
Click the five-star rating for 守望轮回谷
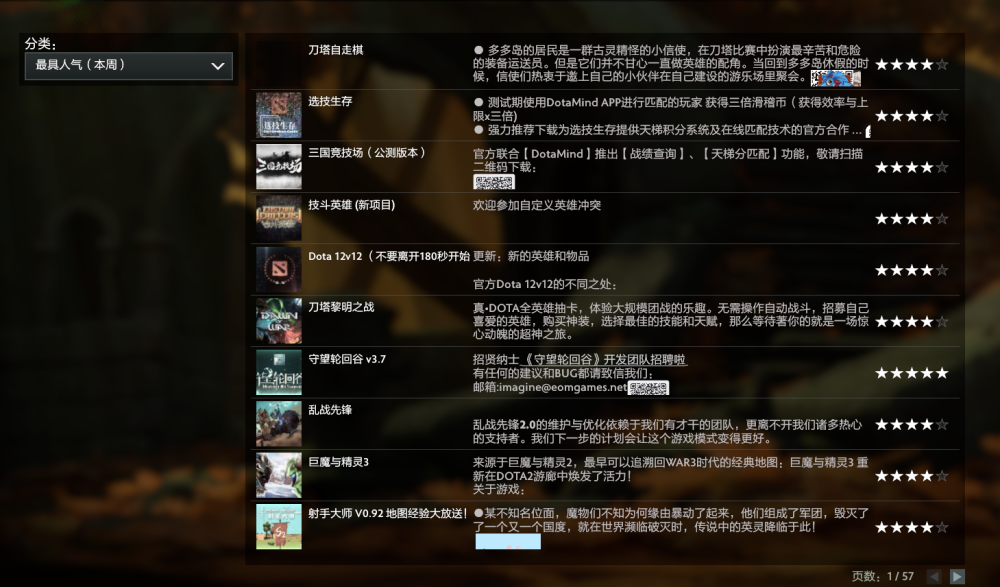[x=911, y=373]
